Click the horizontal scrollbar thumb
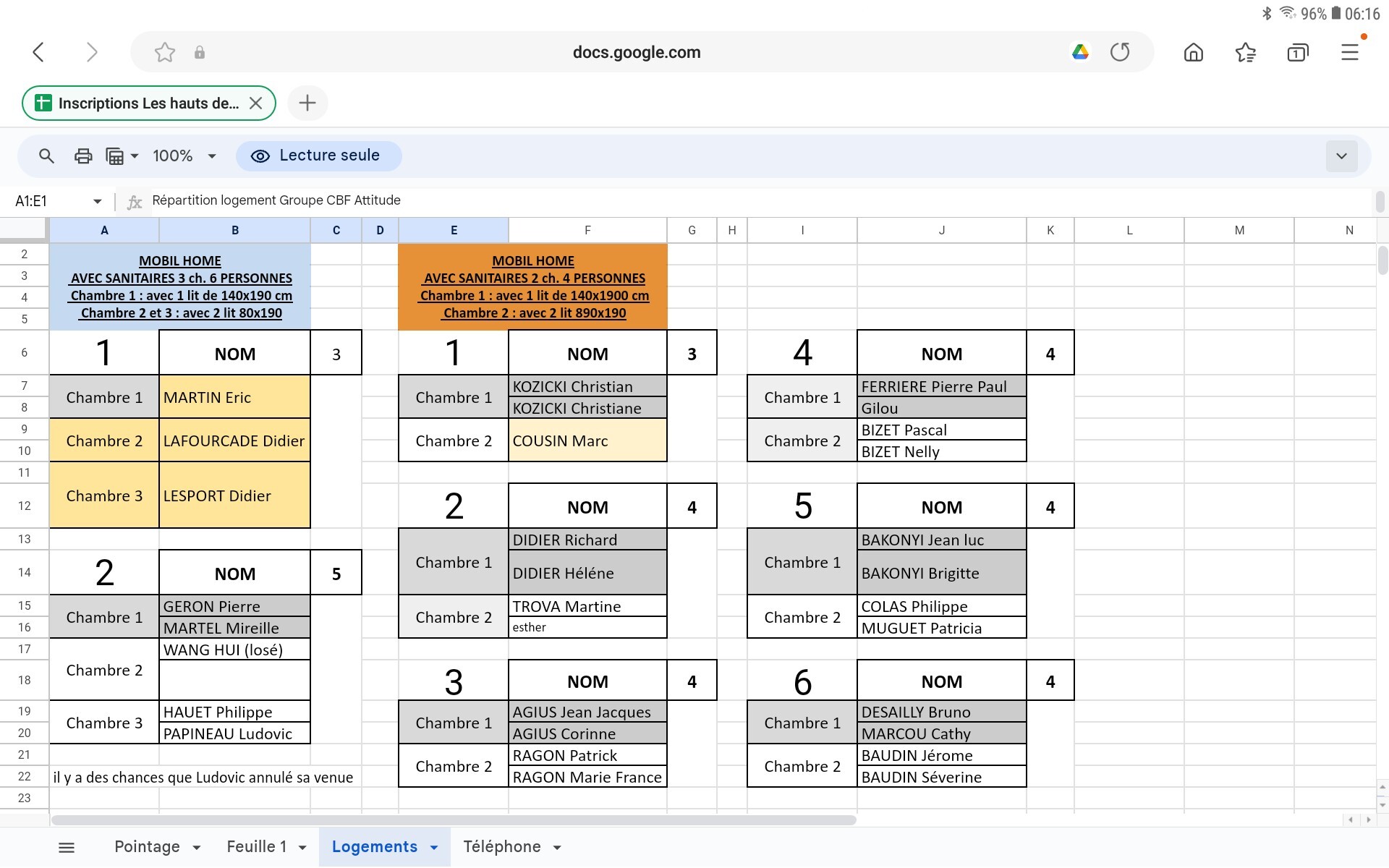The height and width of the screenshot is (868, 1389). (454, 820)
